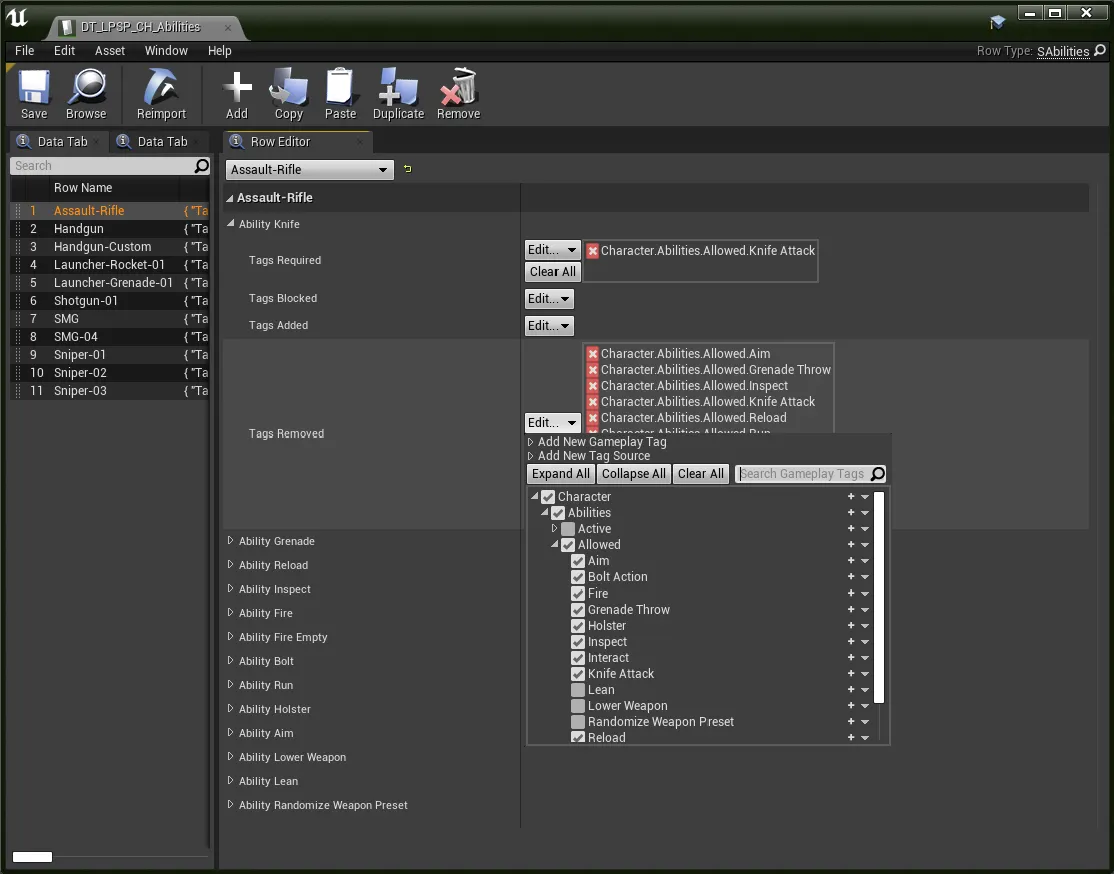Switch to the Row Editor tab
This screenshot has width=1114, height=874.
280,142
